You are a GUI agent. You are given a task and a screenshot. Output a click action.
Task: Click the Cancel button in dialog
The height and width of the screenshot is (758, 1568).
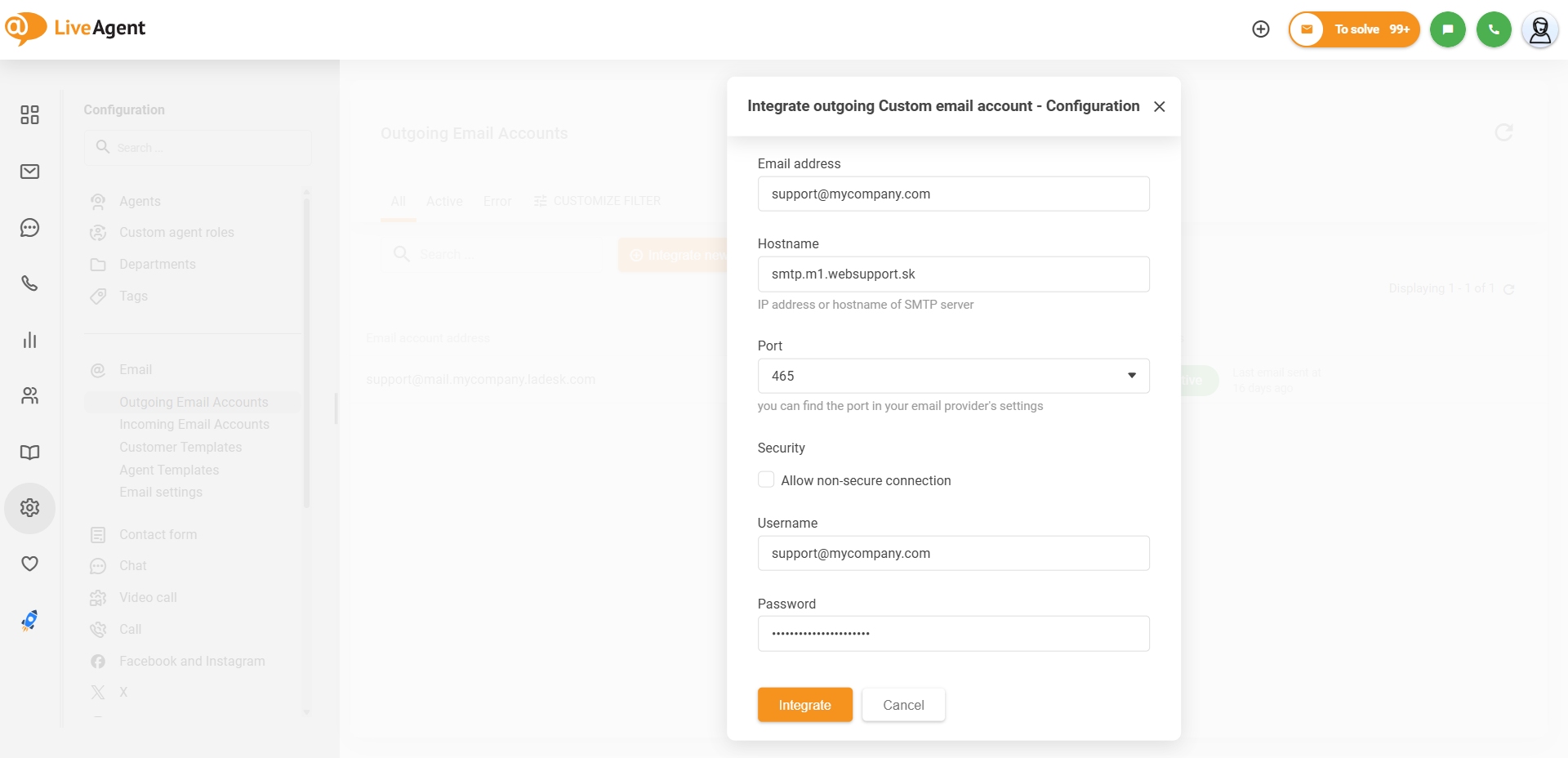click(903, 705)
